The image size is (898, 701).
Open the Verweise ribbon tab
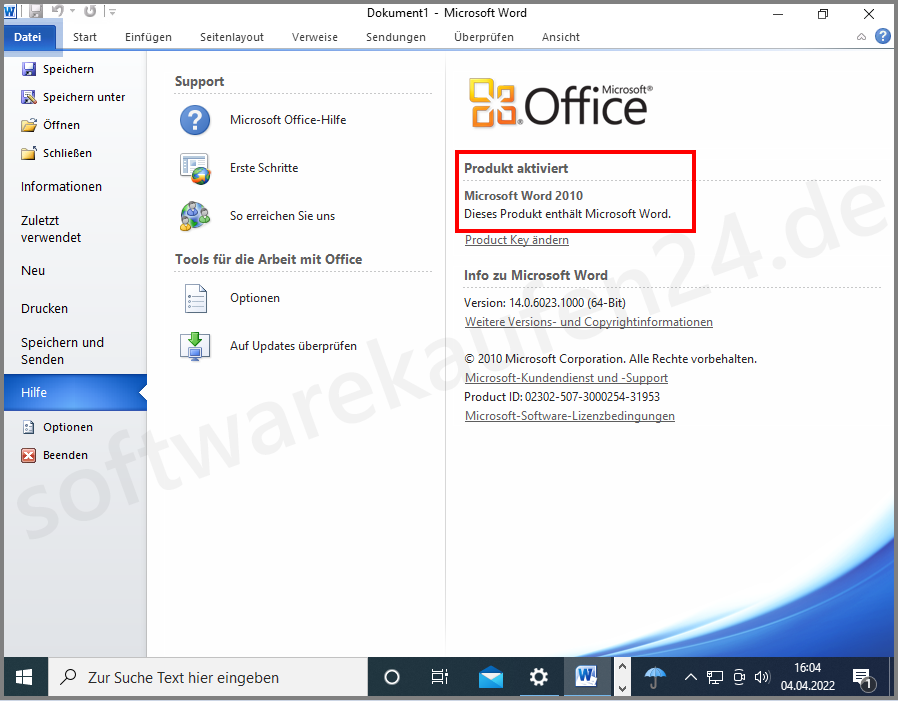click(x=314, y=37)
